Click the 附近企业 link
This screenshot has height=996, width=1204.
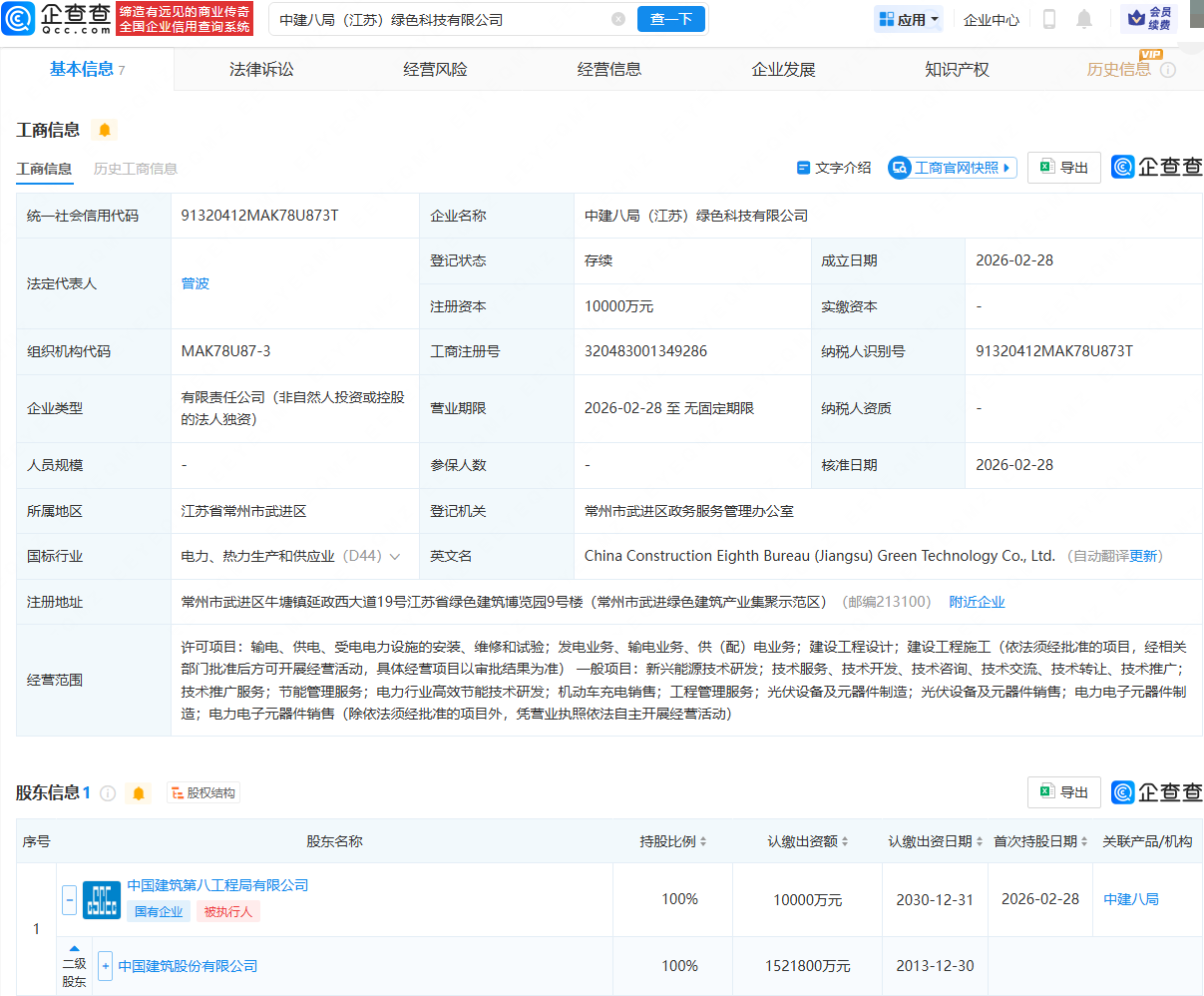(977, 602)
